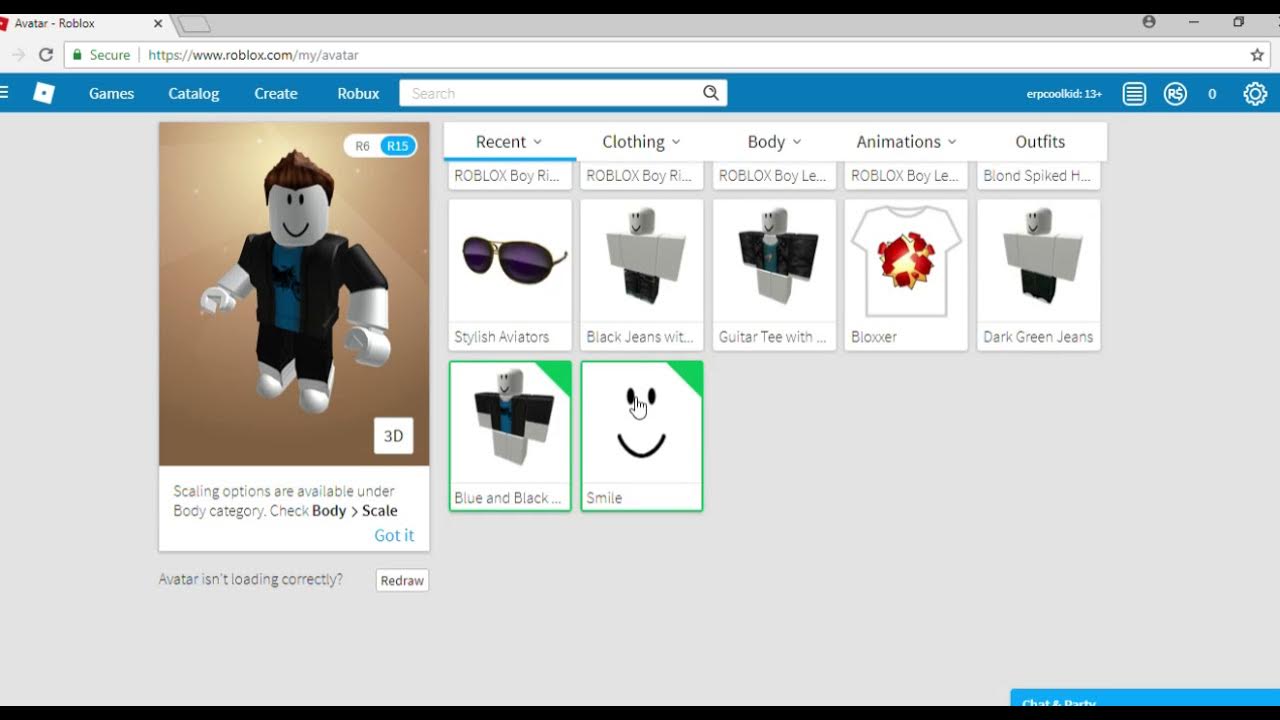This screenshot has width=1280, height=720.
Task: Click the avatar preview image
Action: (x=294, y=294)
